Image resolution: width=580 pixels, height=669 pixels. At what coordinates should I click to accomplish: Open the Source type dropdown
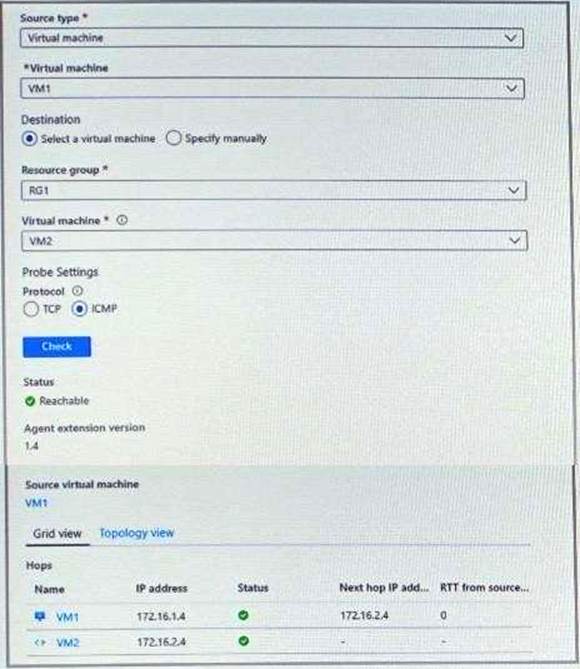point(271,38)
